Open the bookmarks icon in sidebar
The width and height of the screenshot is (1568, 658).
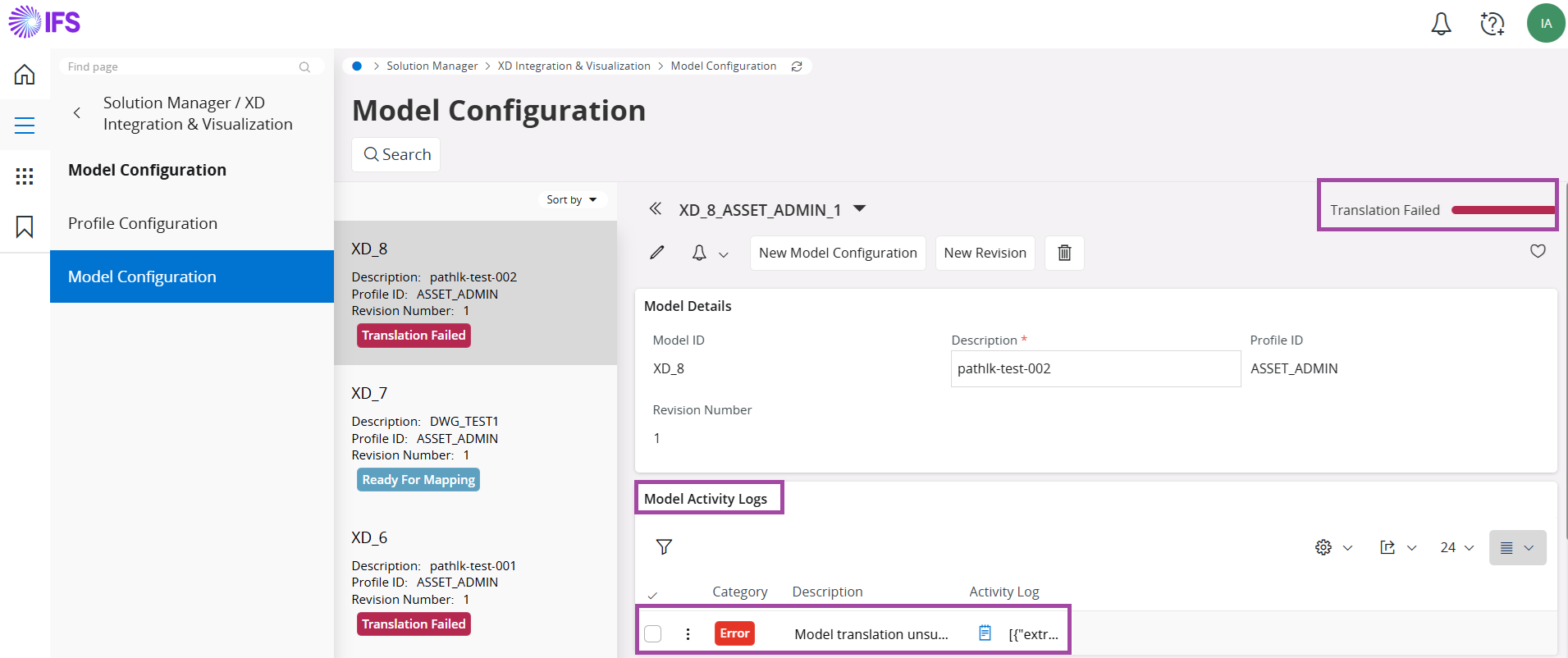pyautogui.click(x=25, y=226)
